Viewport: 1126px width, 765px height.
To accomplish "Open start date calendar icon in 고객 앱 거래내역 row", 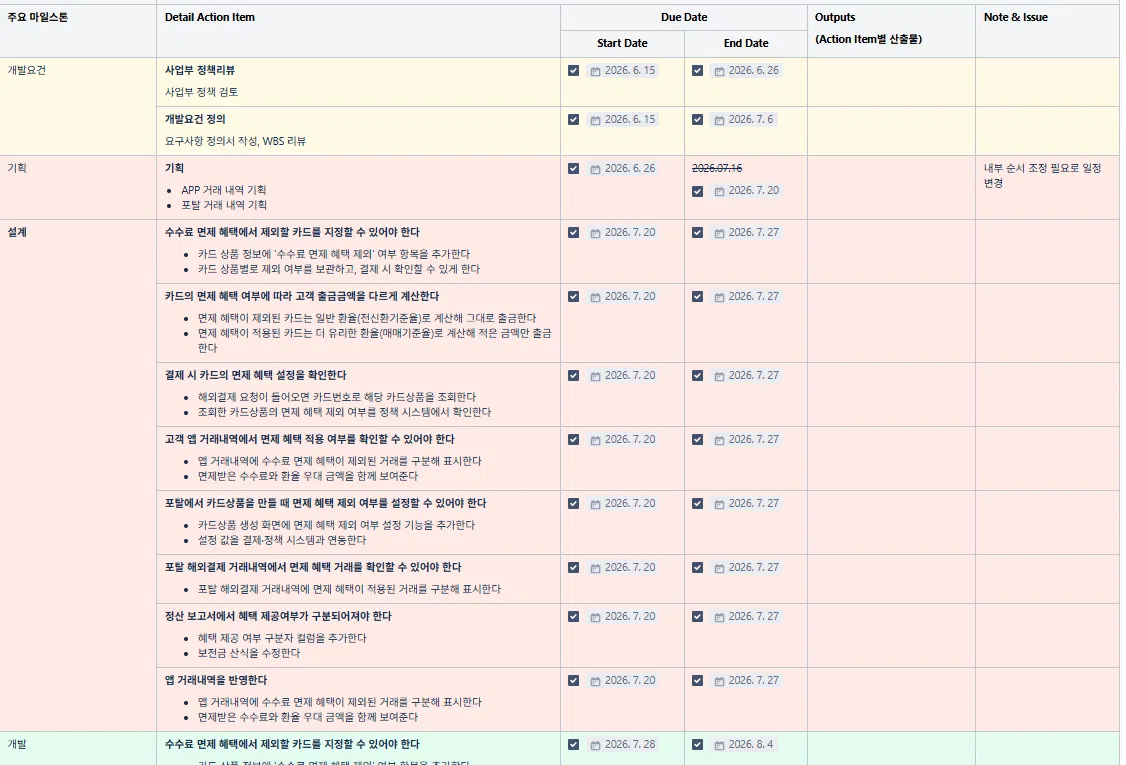I will point(595,440).
